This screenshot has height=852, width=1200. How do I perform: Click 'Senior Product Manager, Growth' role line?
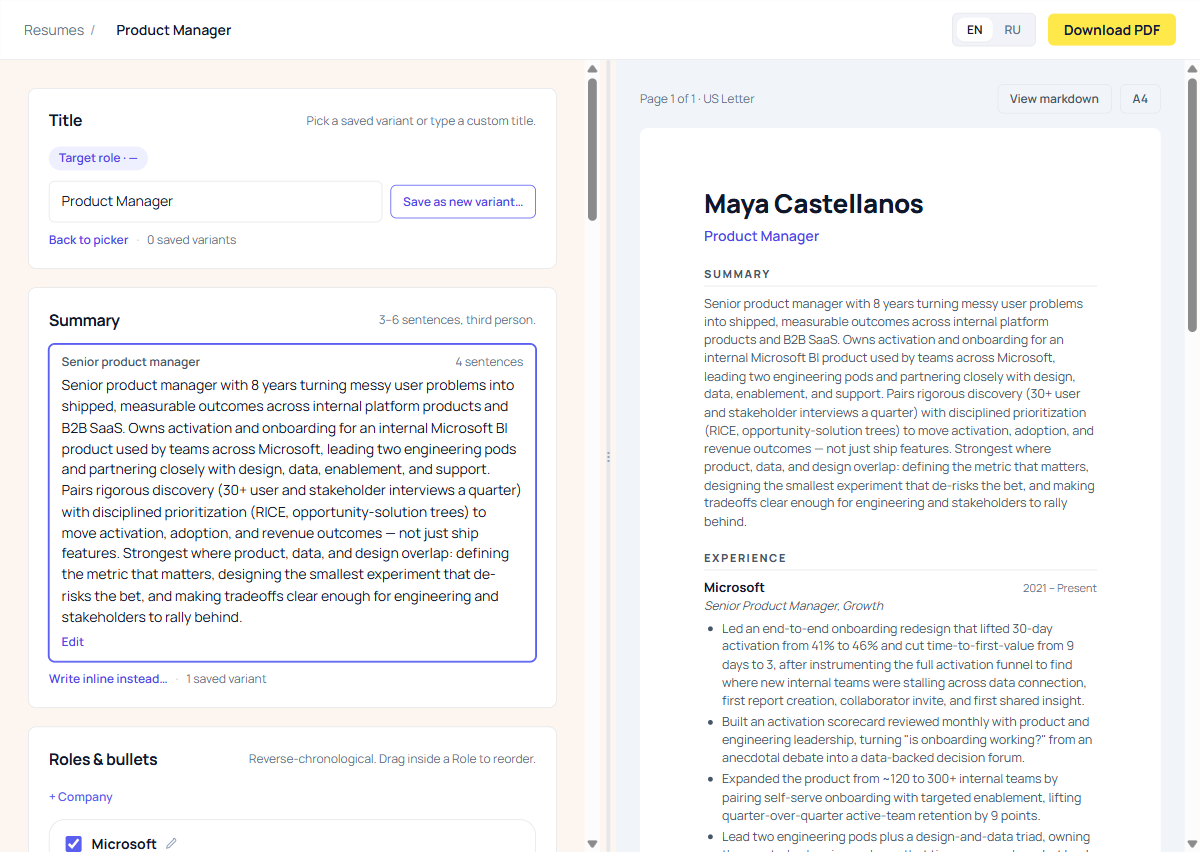pyautogui.click(x=794, y=606)
